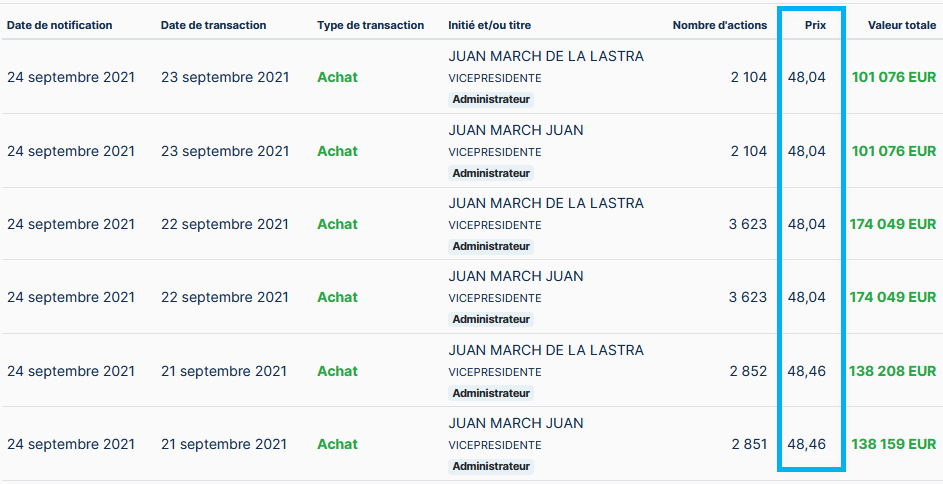The image size is (943, 484).
Task: Click the Administrateur badge in the 2 852 shares row
Action: coord(491,393)
